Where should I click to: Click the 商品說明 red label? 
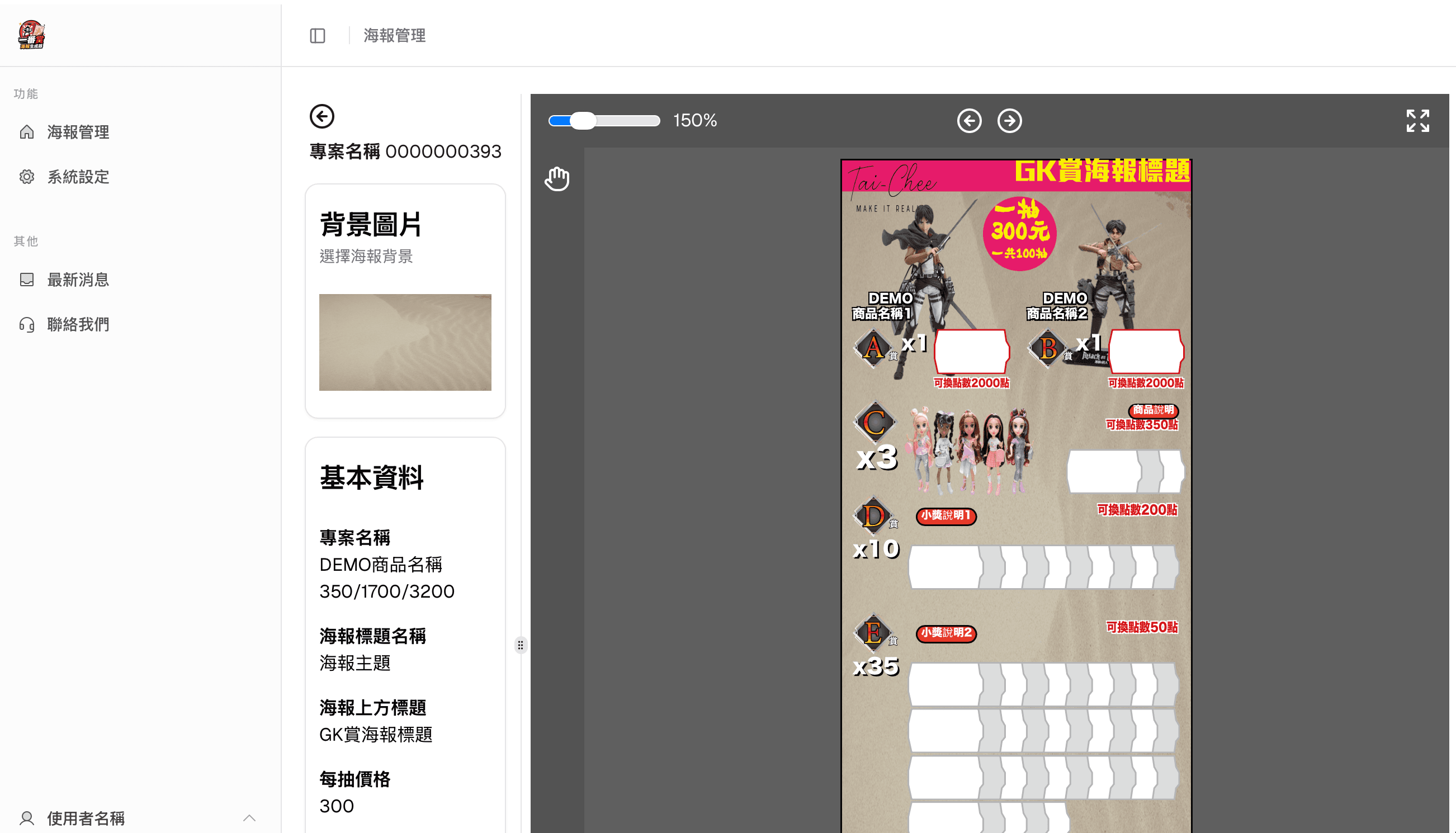(1154, 410)
